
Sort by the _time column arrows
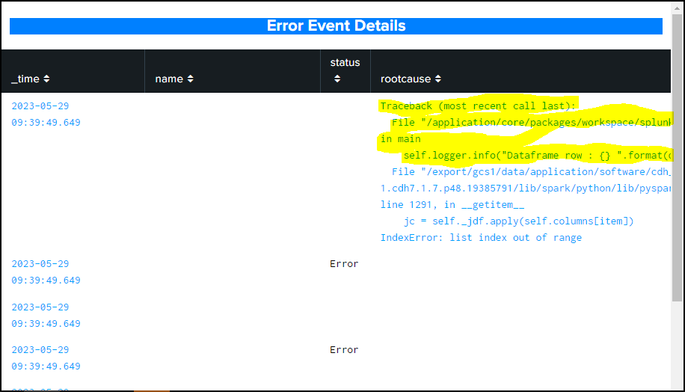point(46,79)
